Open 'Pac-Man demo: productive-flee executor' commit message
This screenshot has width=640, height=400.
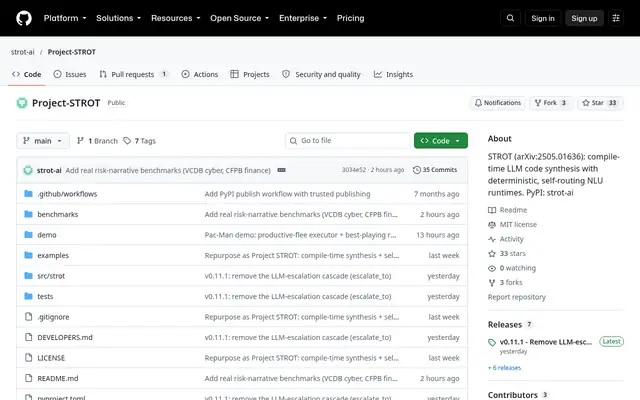(300, 235)
